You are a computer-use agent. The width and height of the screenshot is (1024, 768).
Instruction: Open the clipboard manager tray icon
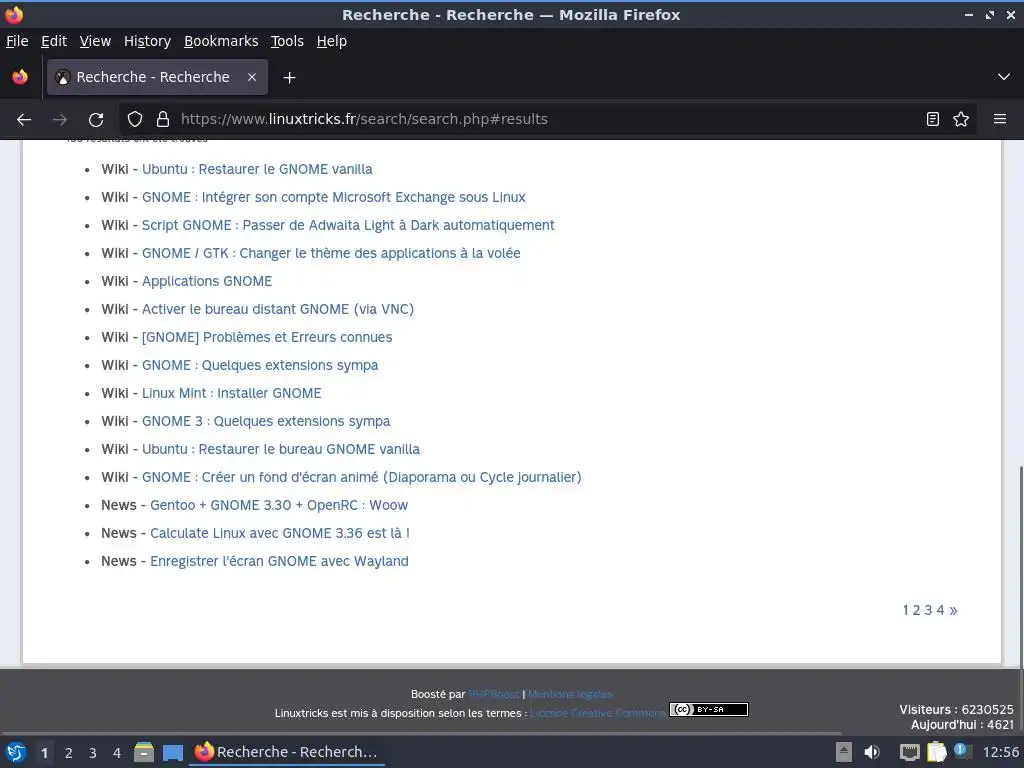(936, 752)
